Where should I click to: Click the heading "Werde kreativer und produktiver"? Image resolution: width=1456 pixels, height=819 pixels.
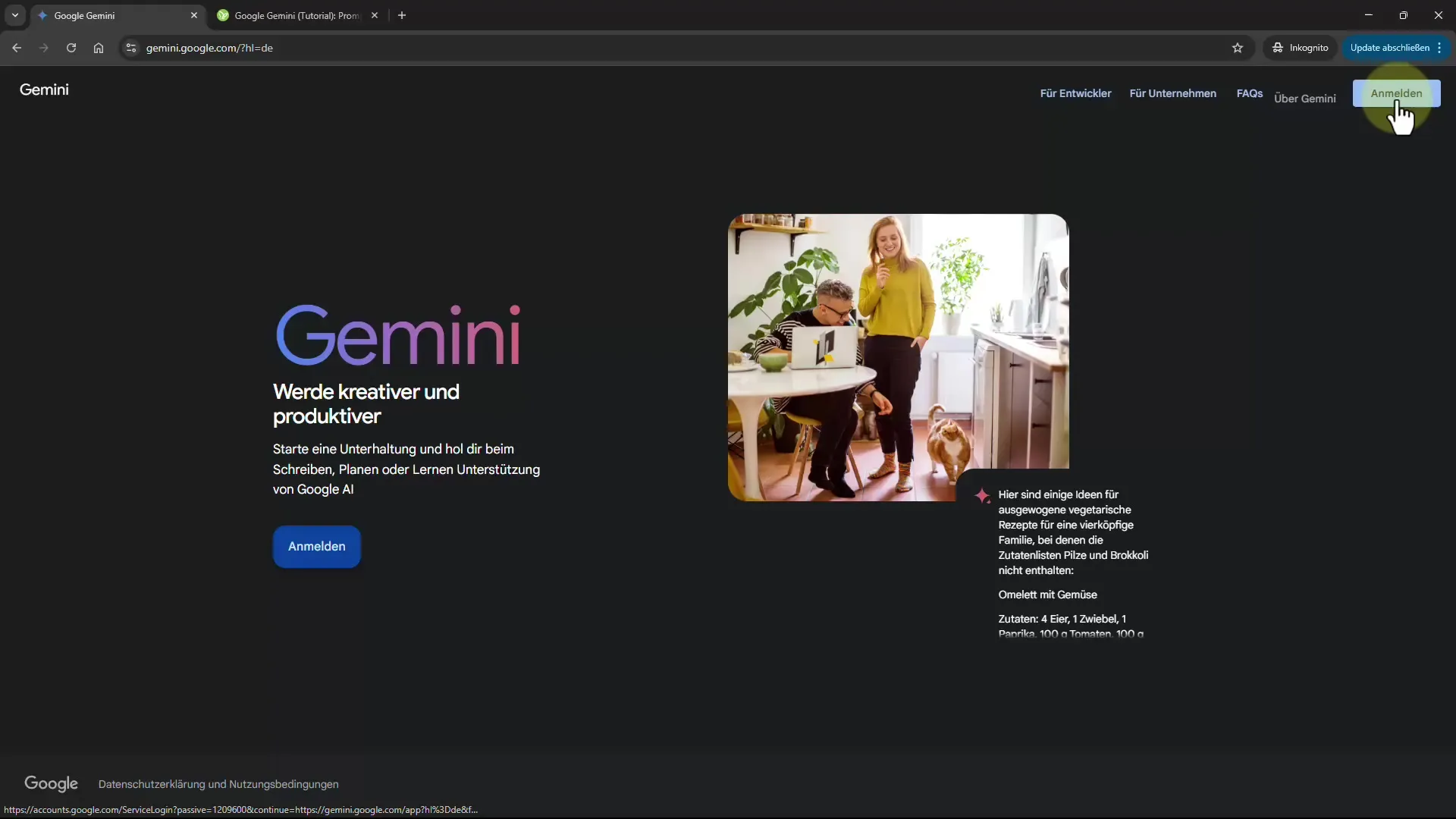tap(366, 404)
